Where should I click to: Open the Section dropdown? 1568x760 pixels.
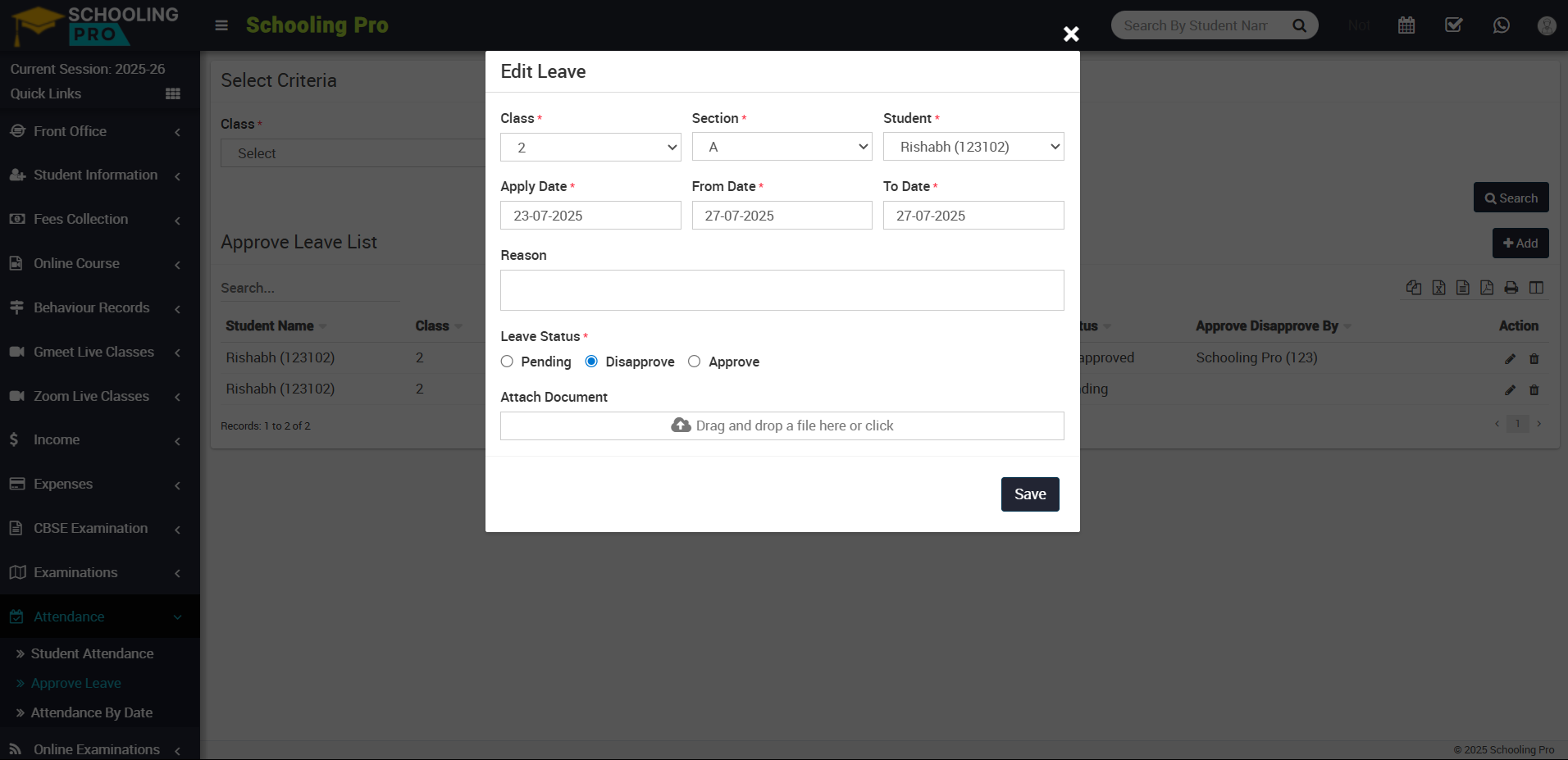782,147
